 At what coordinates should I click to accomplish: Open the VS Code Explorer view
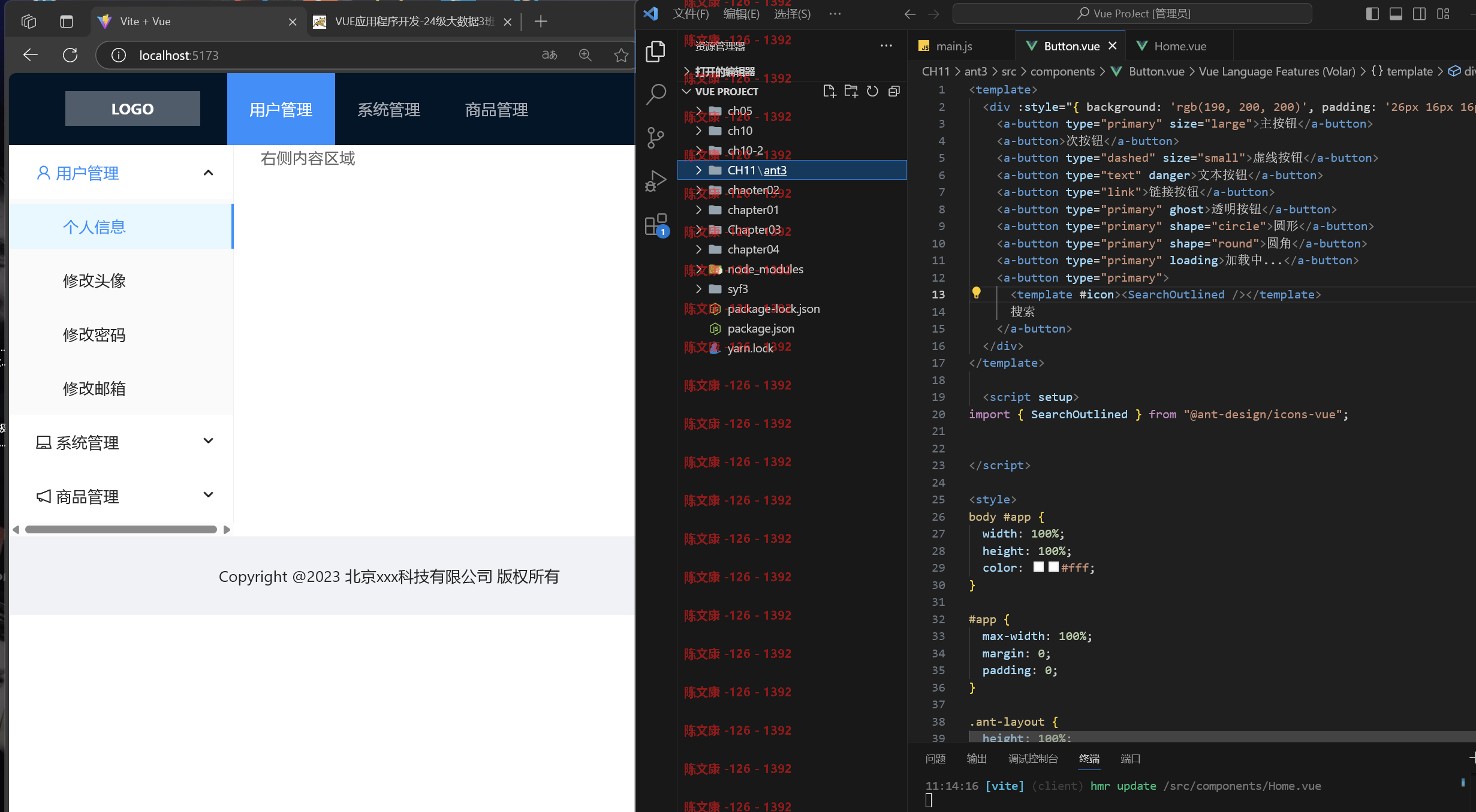point(655,52)
